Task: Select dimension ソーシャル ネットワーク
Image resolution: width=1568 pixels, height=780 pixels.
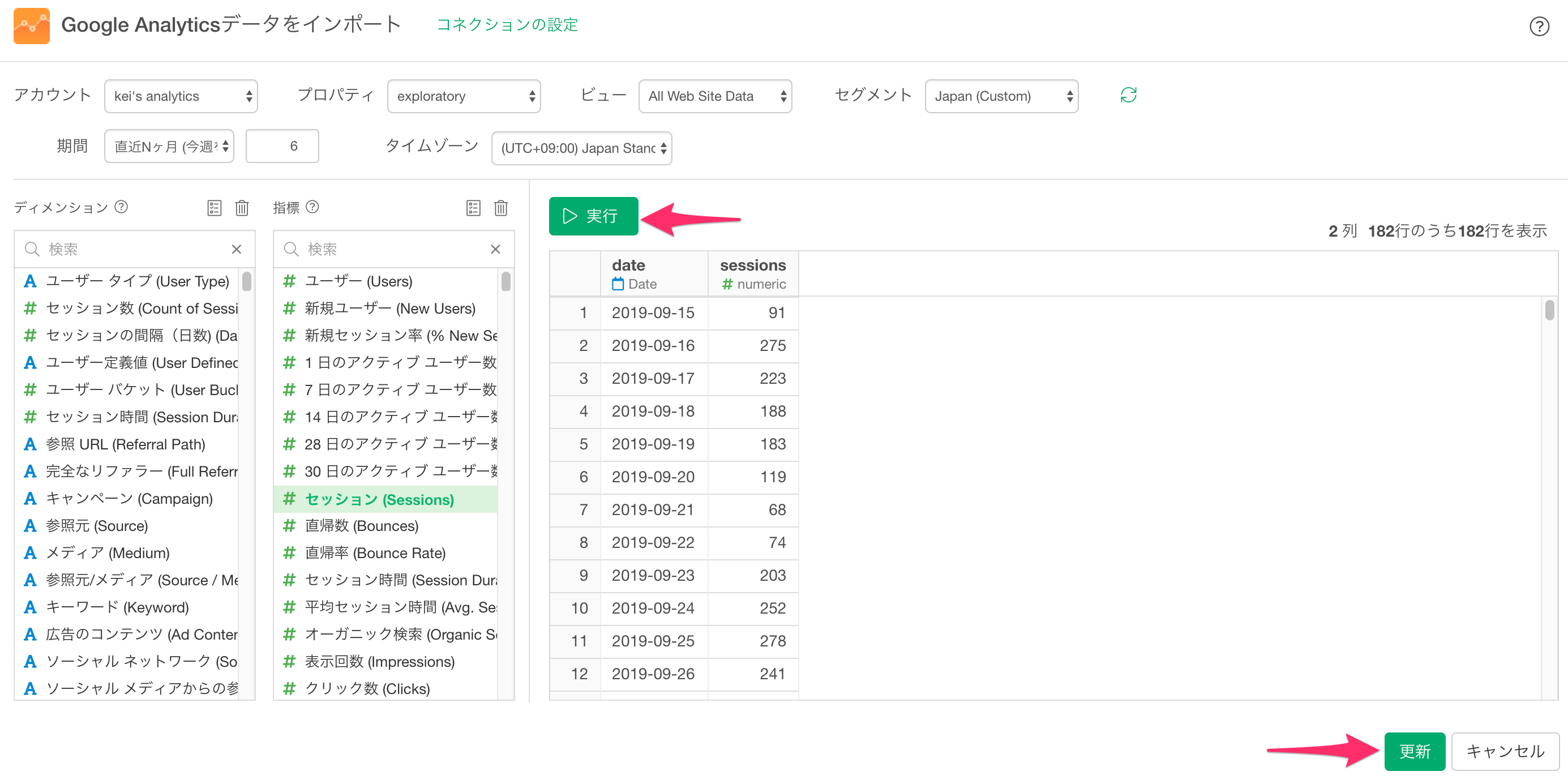Action: click(x=128, y=661)
